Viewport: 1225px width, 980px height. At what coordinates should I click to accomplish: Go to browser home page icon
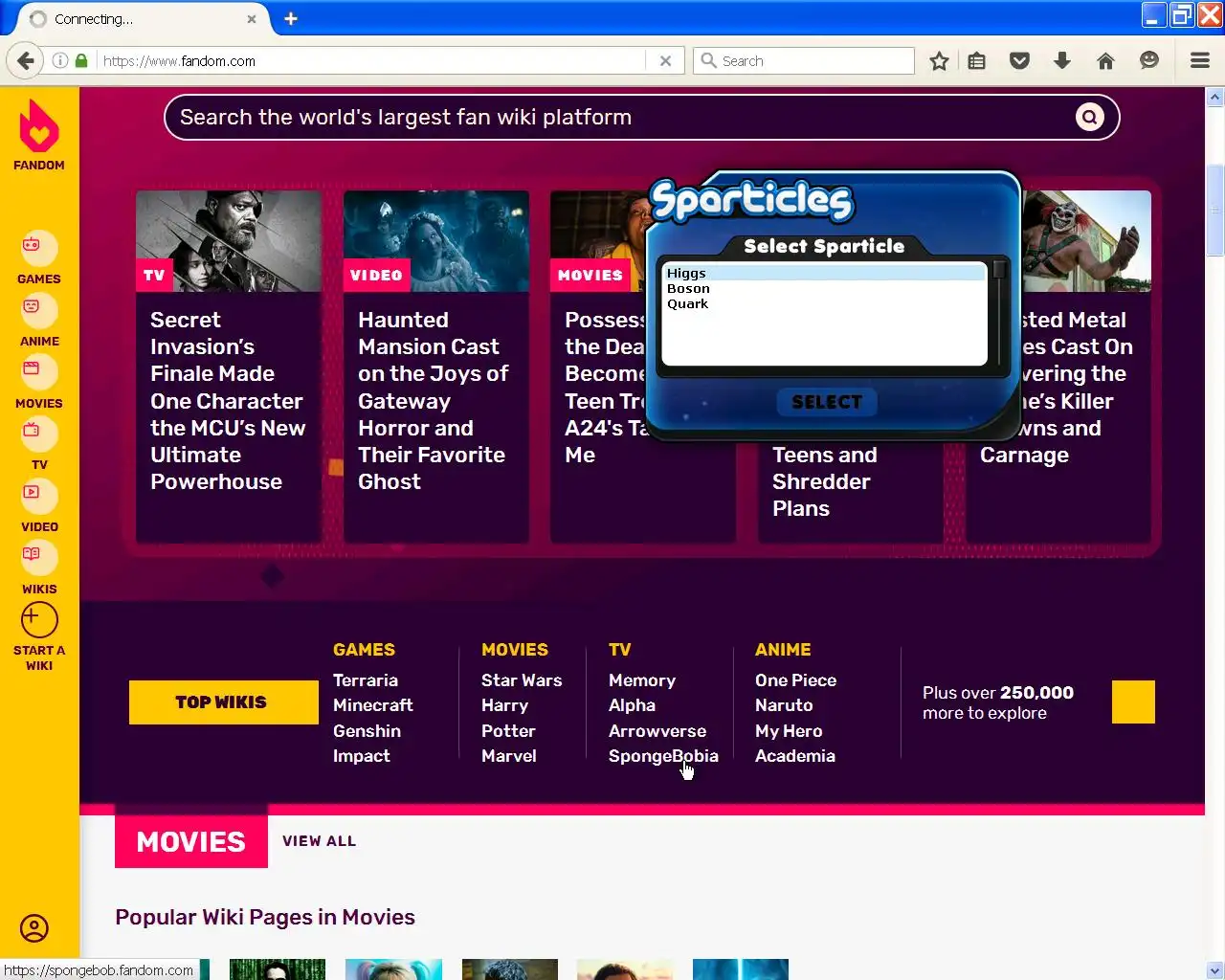click(x=1105, y=61)
